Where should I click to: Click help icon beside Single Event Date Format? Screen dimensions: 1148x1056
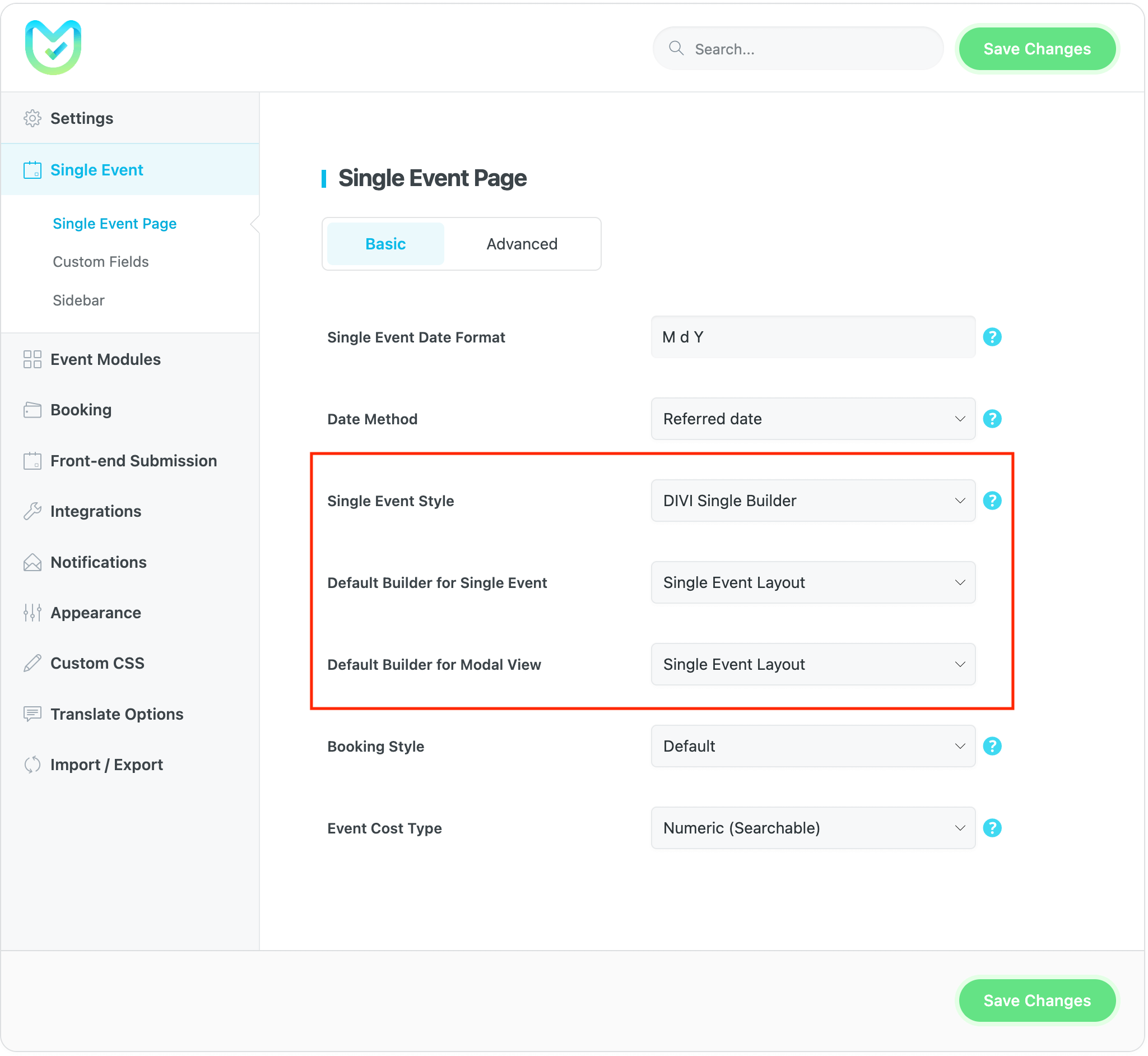tap(992, 337)
